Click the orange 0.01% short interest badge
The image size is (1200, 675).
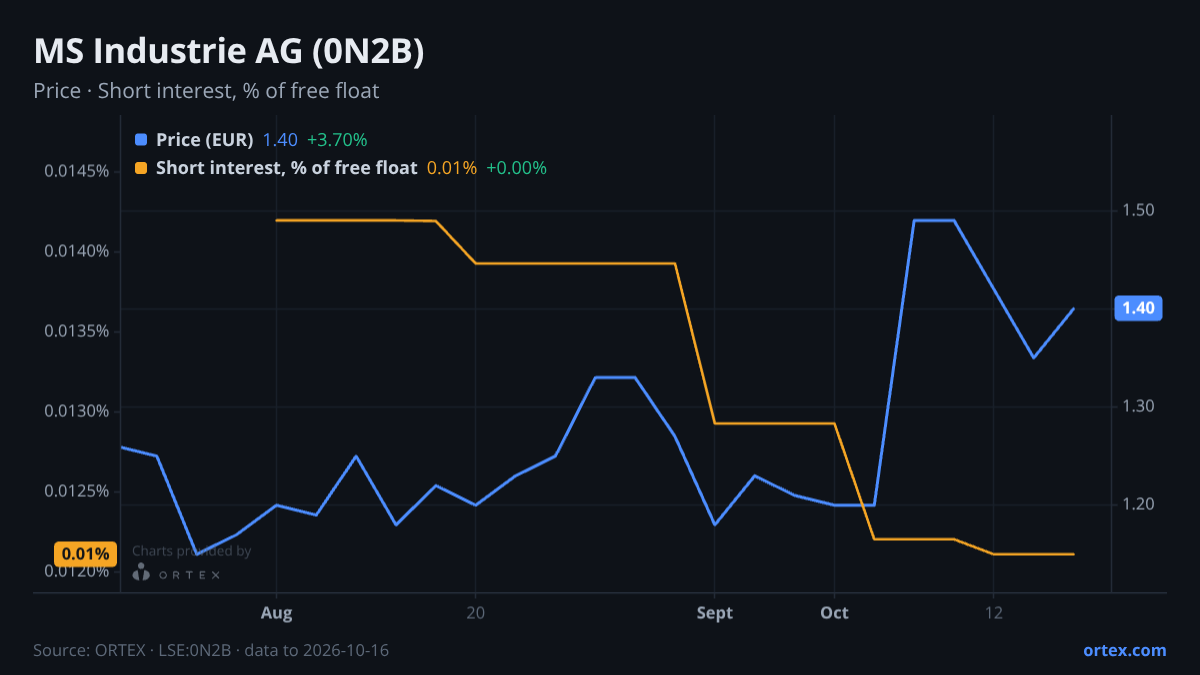(x=85, y=553)
